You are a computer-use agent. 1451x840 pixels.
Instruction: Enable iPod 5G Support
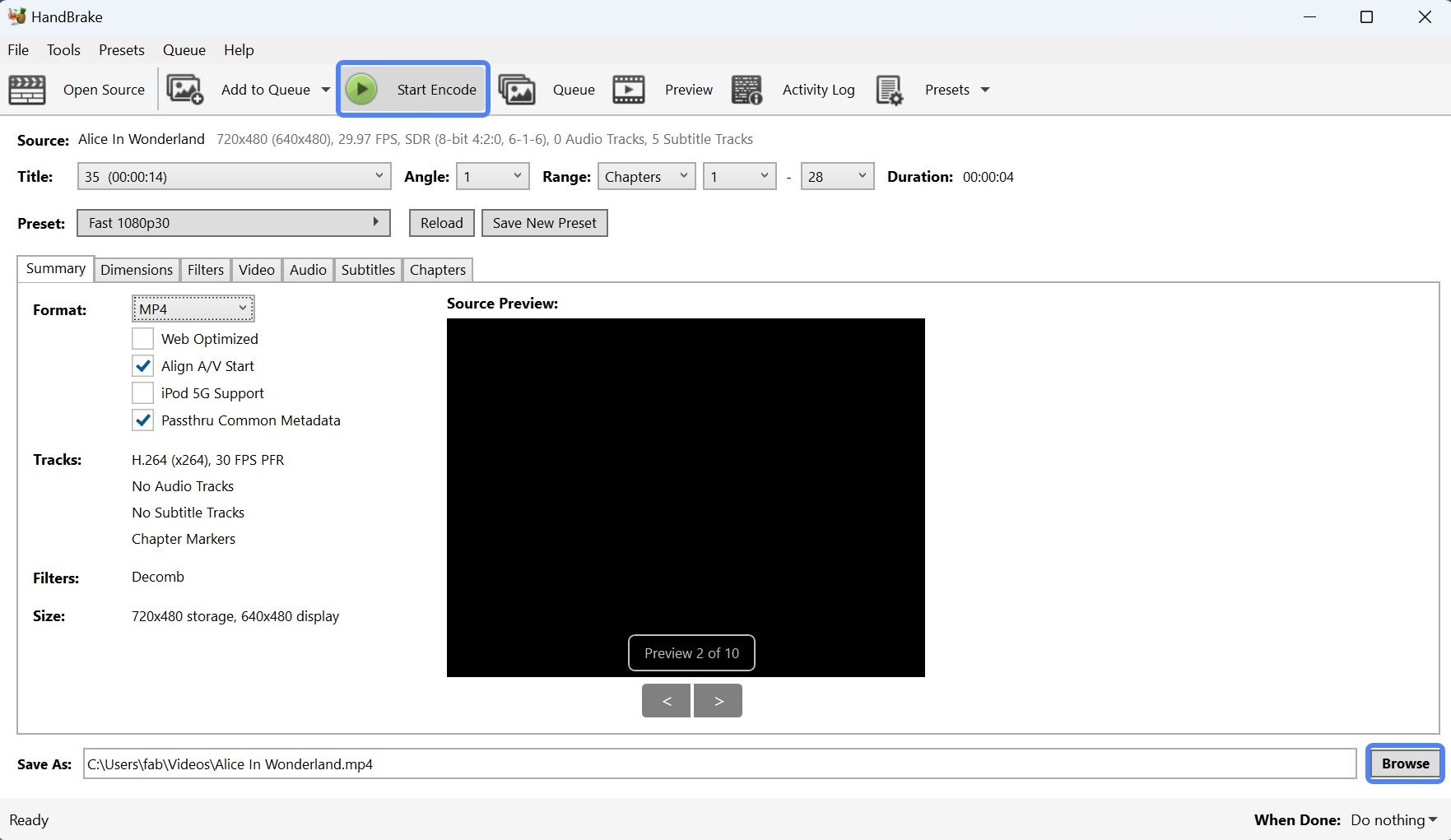pyautogui.click(x=142, y=392)
